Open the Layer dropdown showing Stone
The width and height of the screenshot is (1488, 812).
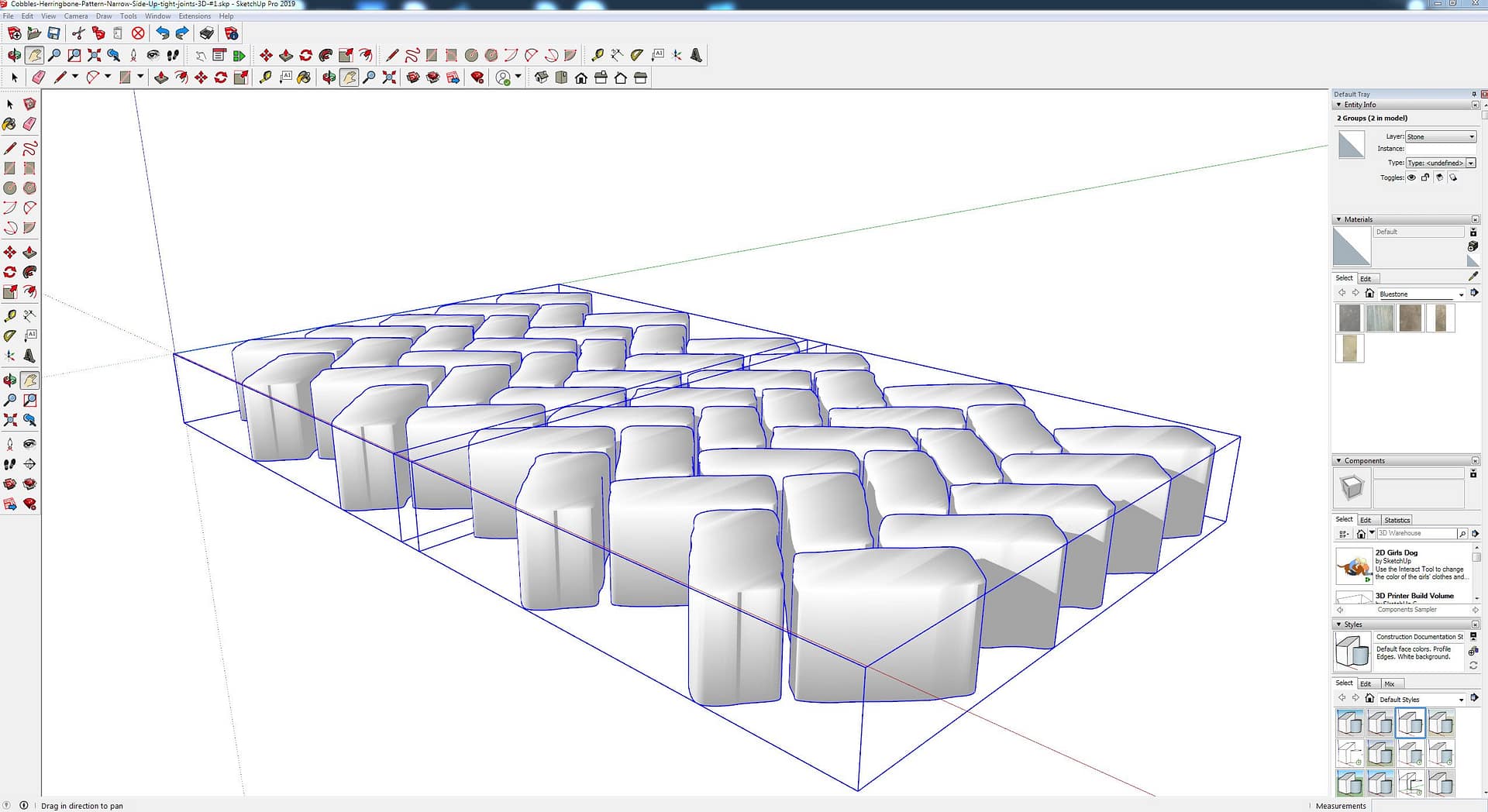[x=1441, y=136]
